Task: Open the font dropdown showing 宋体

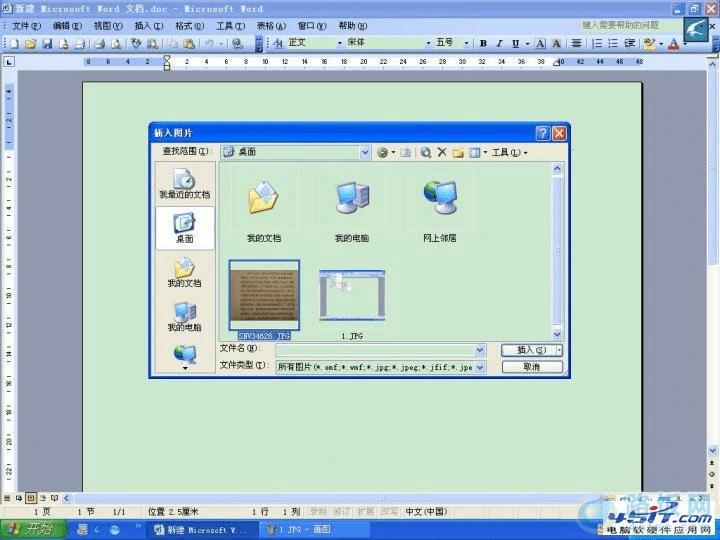Action: (428, 43)
